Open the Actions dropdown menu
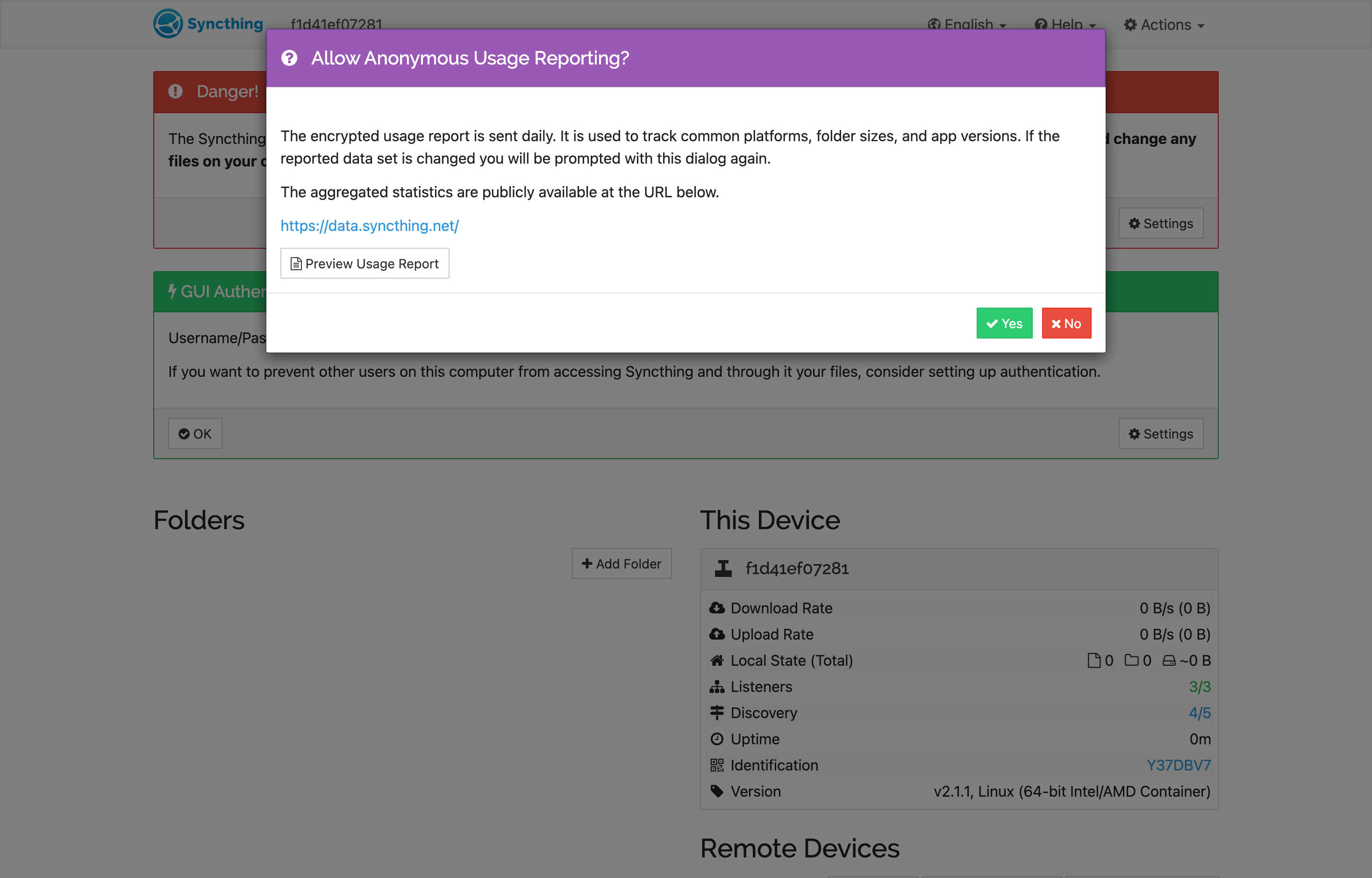1372x878 pixels. click(1164, 25)
